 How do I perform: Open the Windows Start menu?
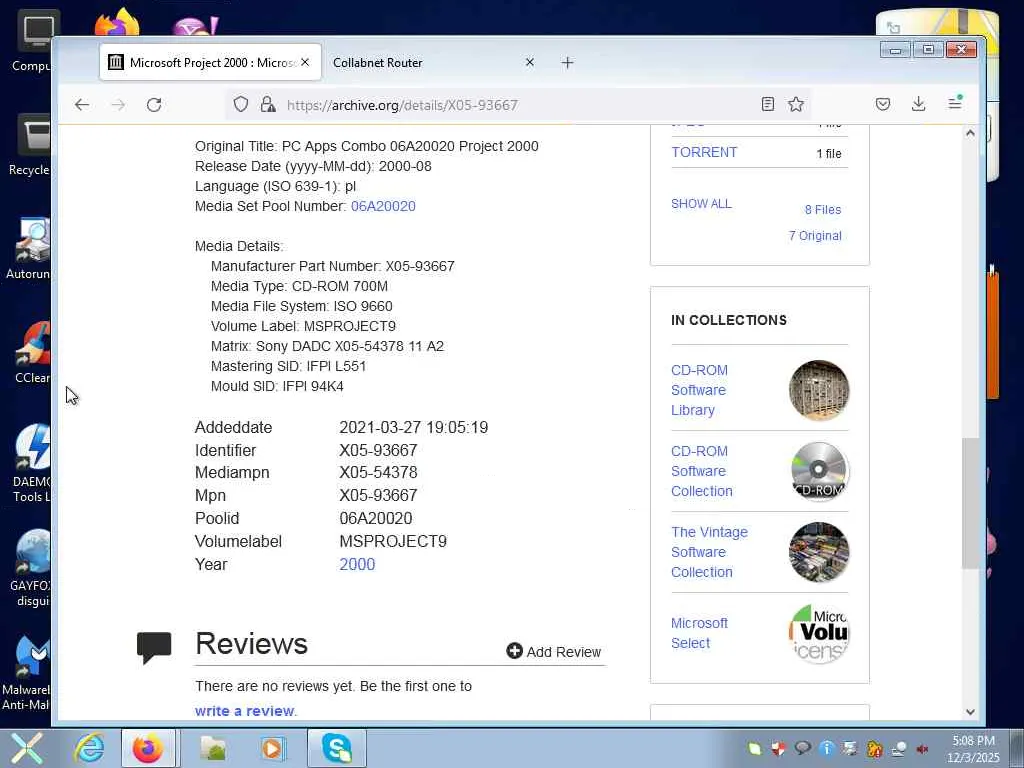click(x=26, y=748)
